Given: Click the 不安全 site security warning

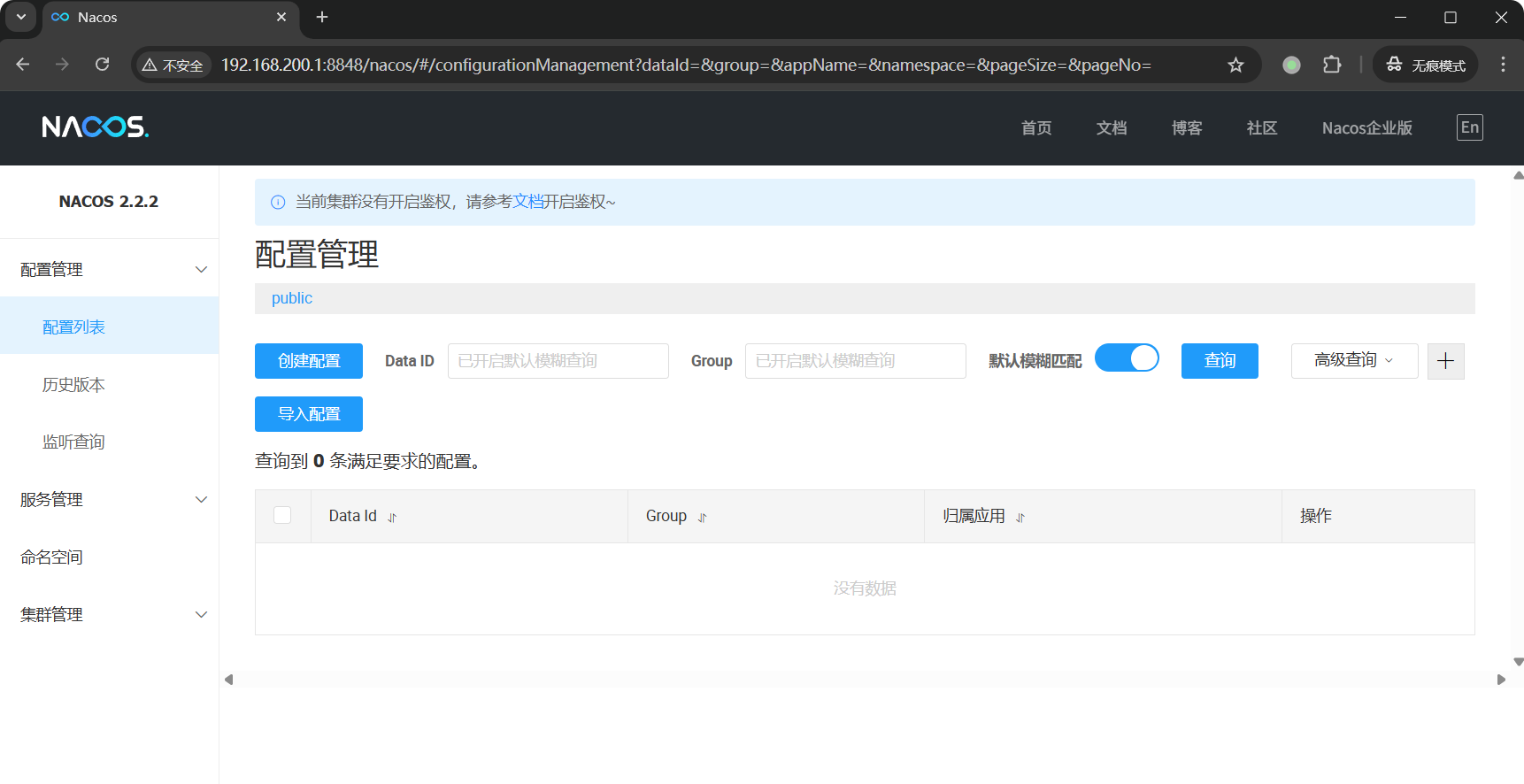Looking at the screenshot, I should coord(173,65).
